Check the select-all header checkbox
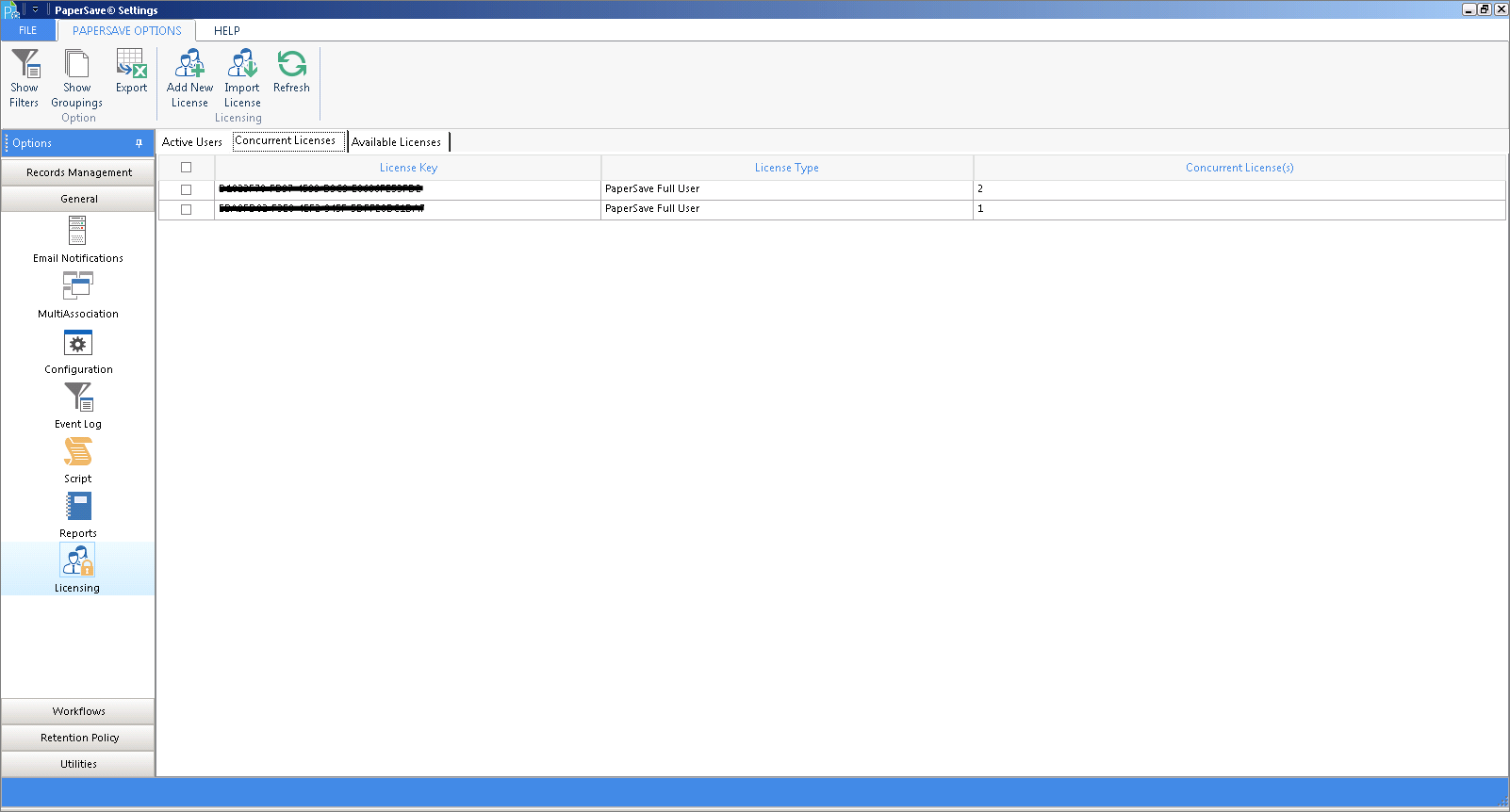 point(186,168)
